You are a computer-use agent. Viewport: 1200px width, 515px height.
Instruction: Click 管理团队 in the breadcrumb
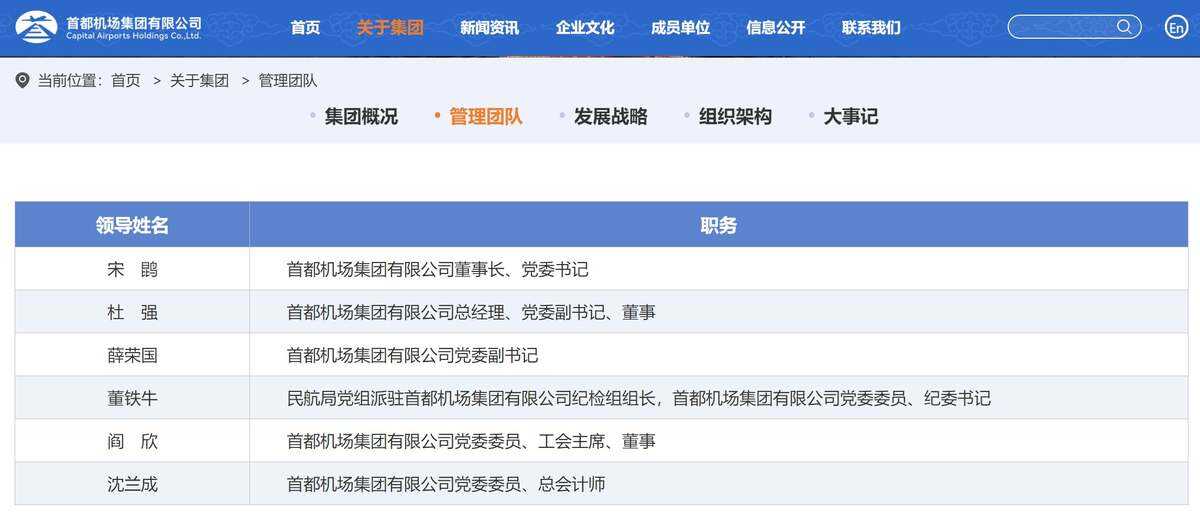click(x=288, y=81)
